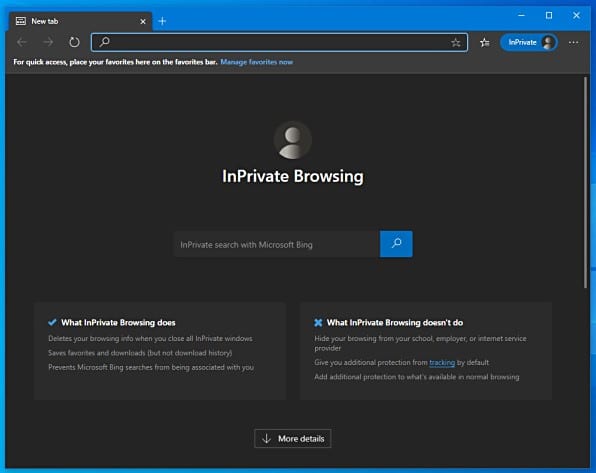
Task: Expand More details button
Action: coord(293,438)
